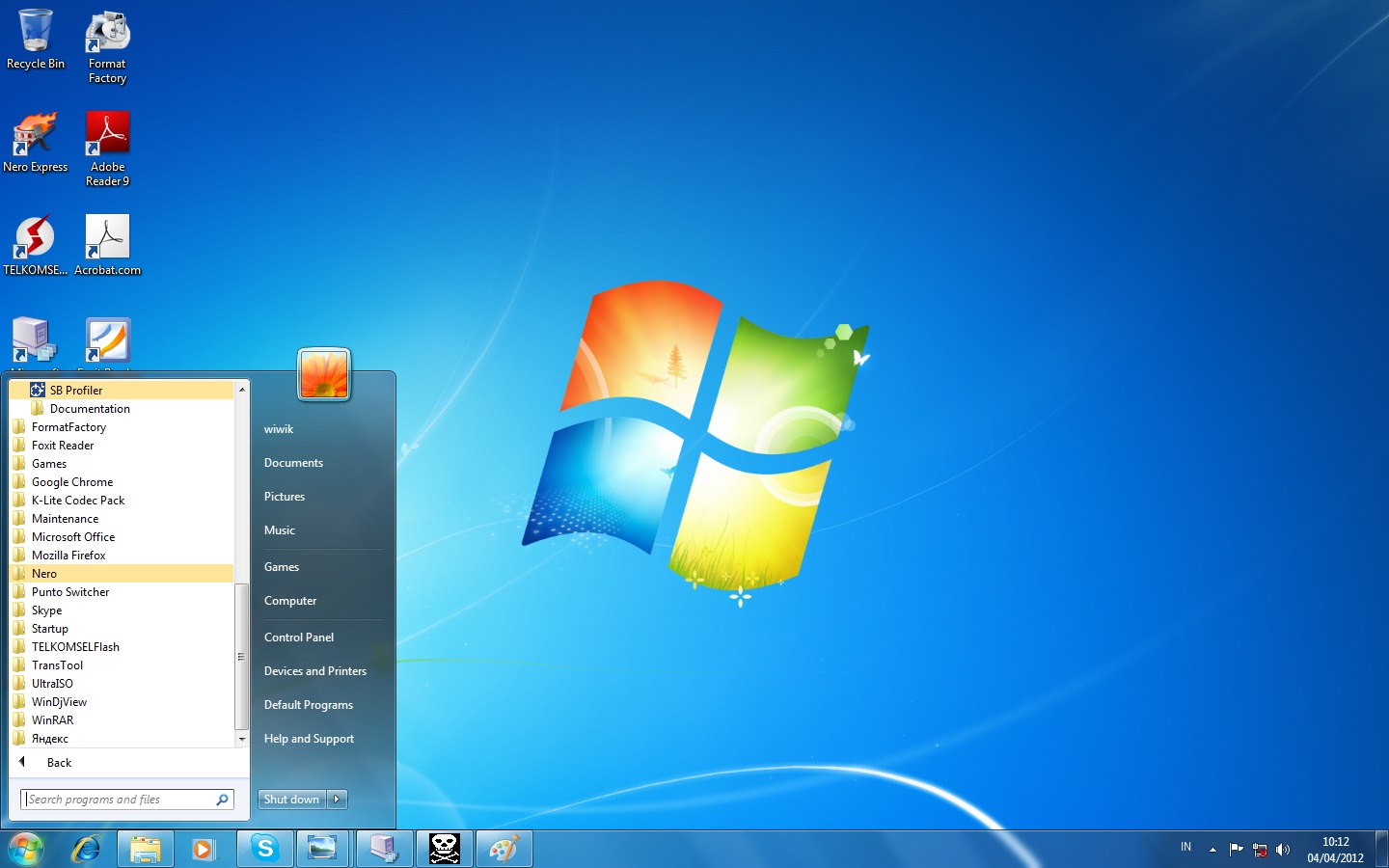Open Shut down options arrow
Image resolution: width=1389 pixels, height=868 pixels.
(x=337, y=800)
